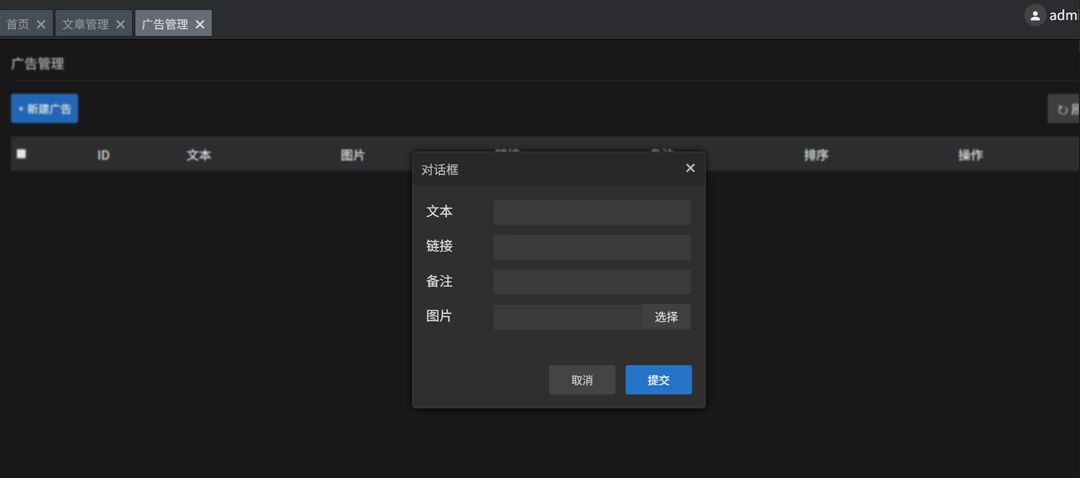Viewport: 1080px width, 478px height.
Task: Submit the form with 提交
Action: pyautogui.click(x=658, y=380)
